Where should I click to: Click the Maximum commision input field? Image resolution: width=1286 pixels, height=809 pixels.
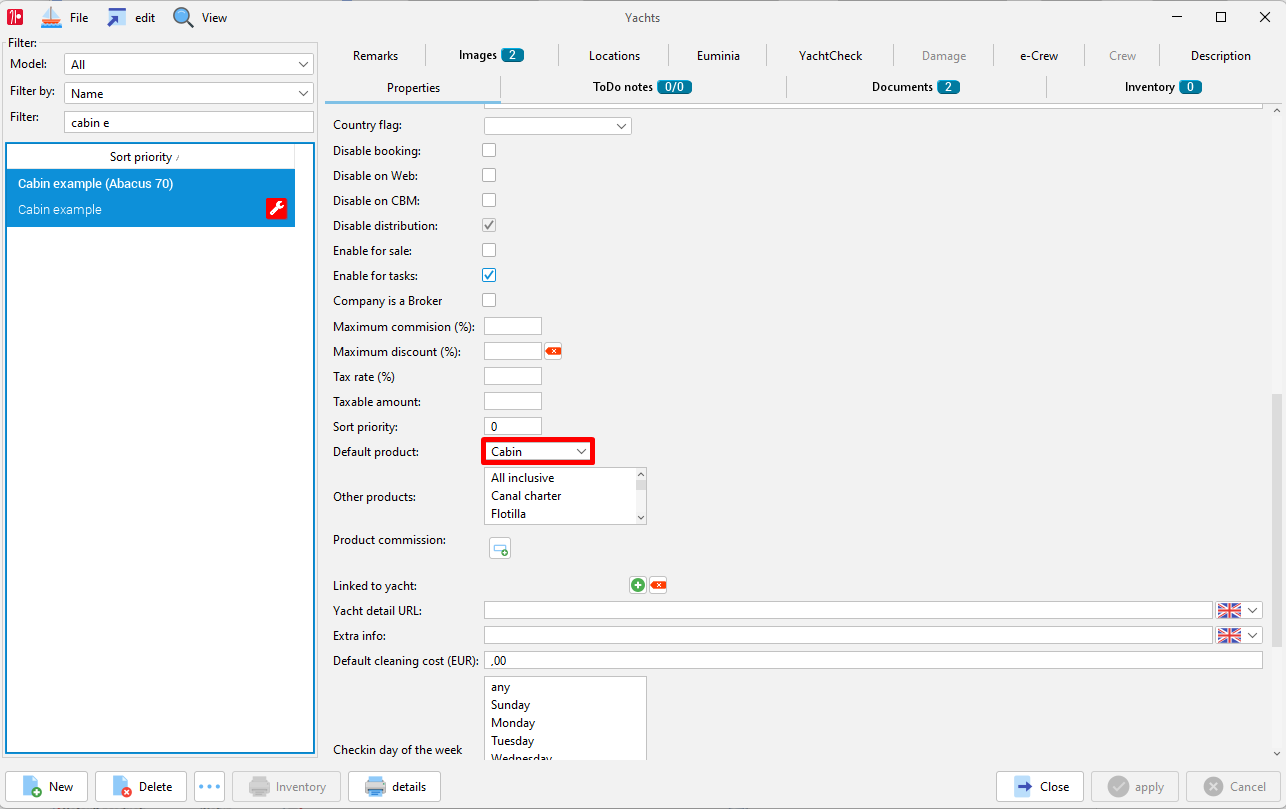512,326
